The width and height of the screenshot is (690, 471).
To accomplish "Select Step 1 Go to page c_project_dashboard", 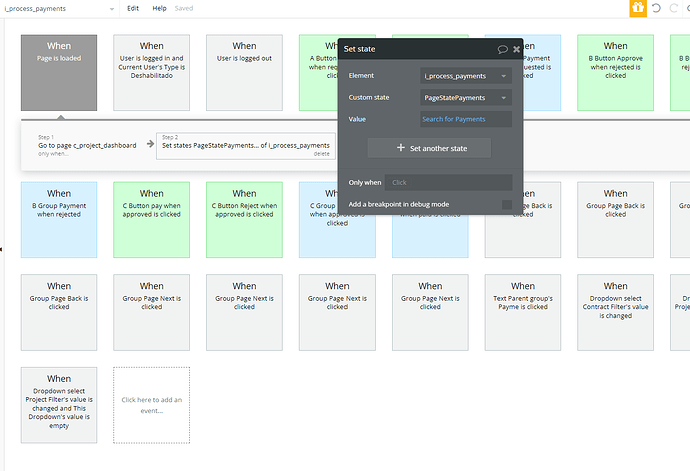I will coord(87,145).
